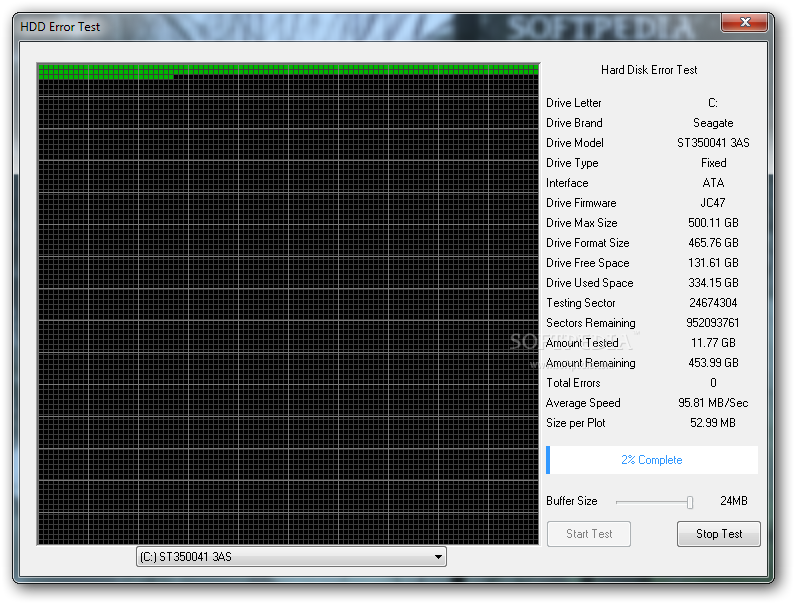Click the Amount Remaining label
Viewport: 795px width, 604px height.
(591, 363)
